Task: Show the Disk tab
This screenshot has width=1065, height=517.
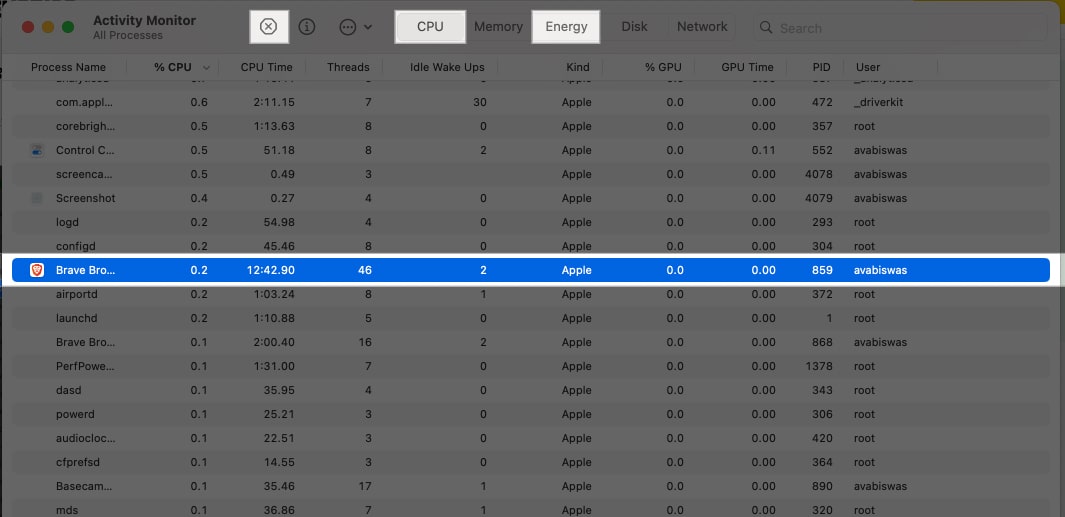Action: tap(634, 27)
